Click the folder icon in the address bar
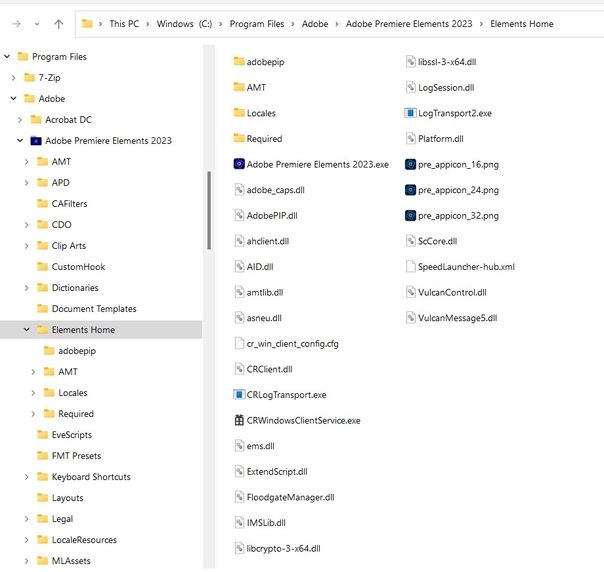The width and height of the screenshot is (604, 572). click(87, 23)
